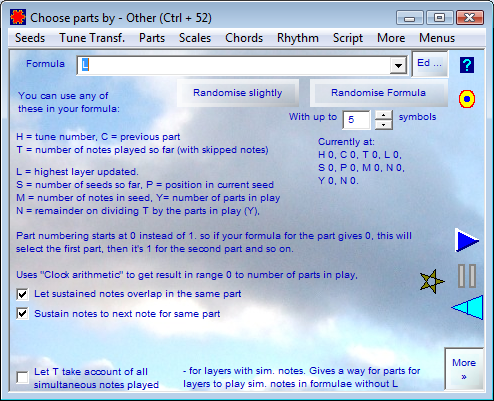Increase symbols count with up spinner arrow
This screenshot has height=401, width=494.
(x=384, y=115)
